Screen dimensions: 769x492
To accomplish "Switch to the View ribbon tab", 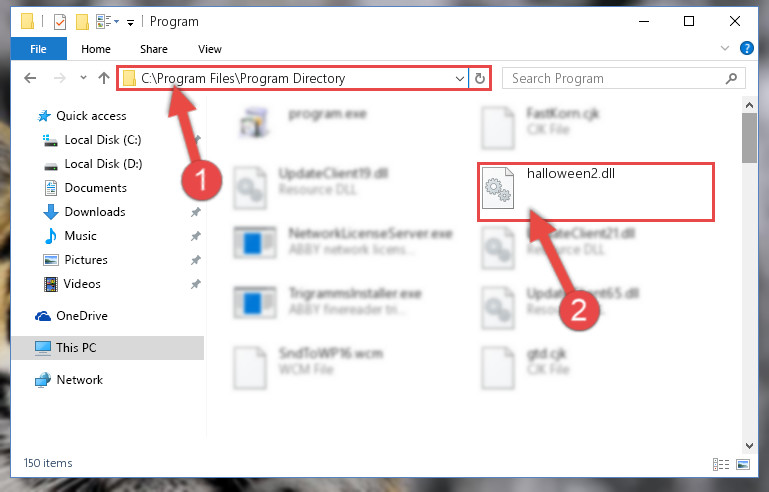I will (210, 49).
